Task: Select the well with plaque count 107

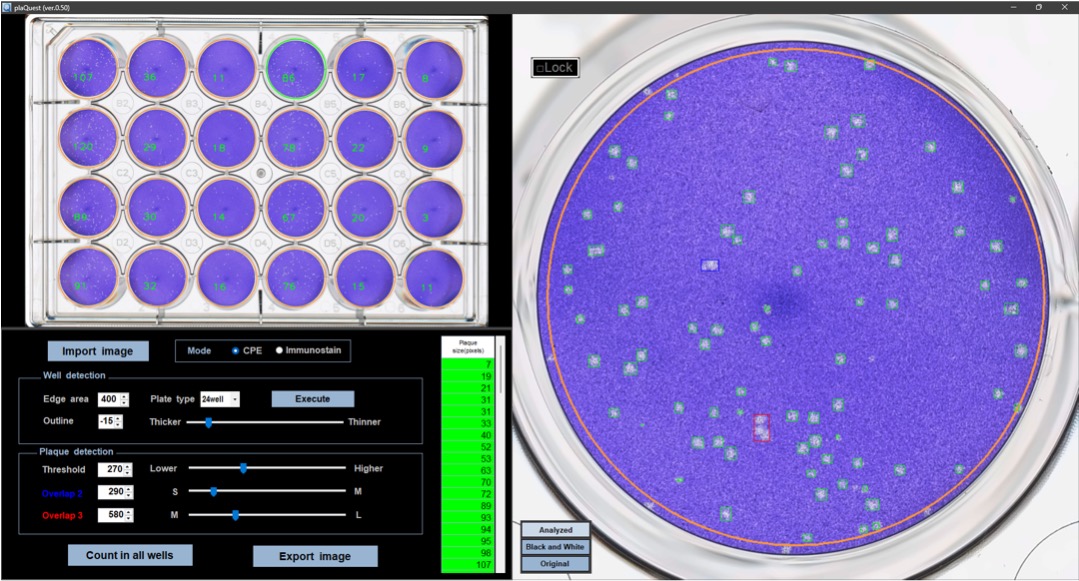Action: (88, 70)
